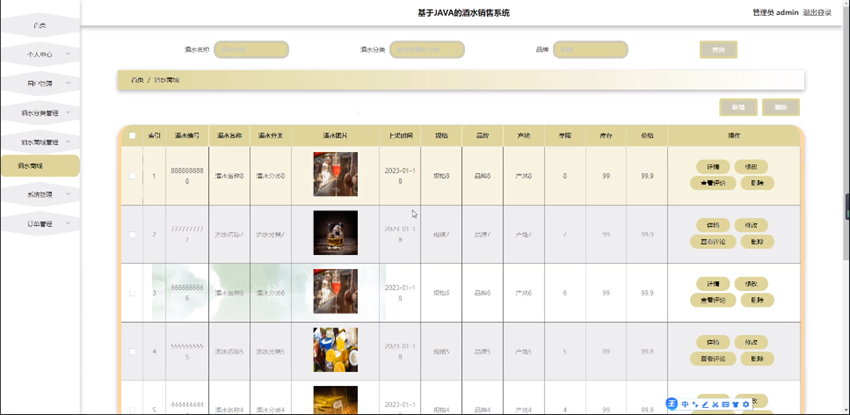
Task: Open the skin shirt icon on the IME toolbar
Action: pyautogui.click(x=736, y=404)
